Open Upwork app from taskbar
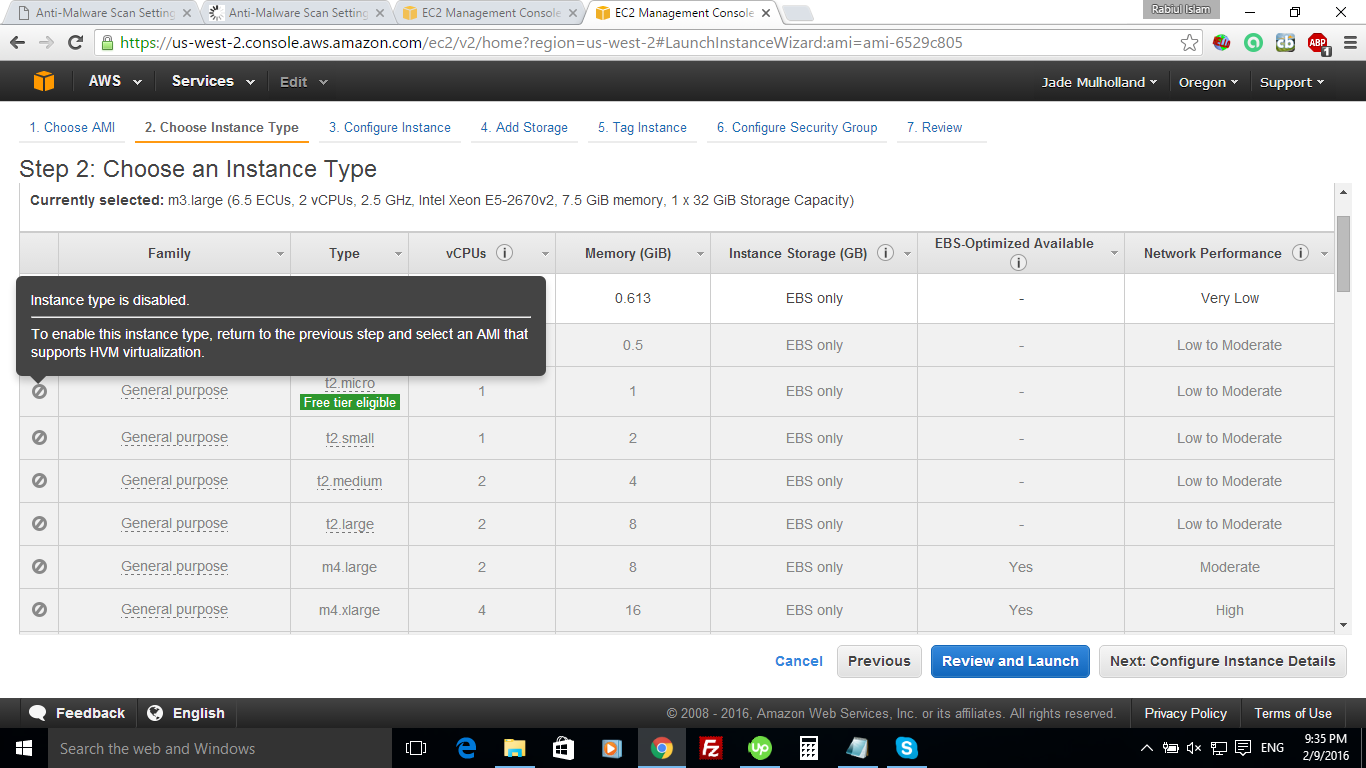 [x=760, y=748]
